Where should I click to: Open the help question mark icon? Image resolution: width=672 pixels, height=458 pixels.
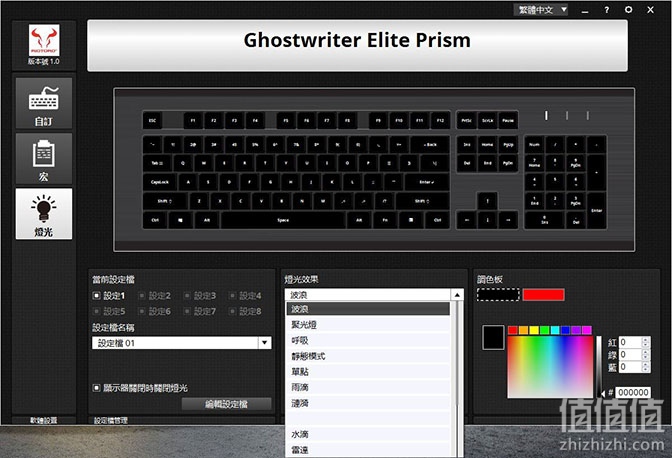coord(606,10)
